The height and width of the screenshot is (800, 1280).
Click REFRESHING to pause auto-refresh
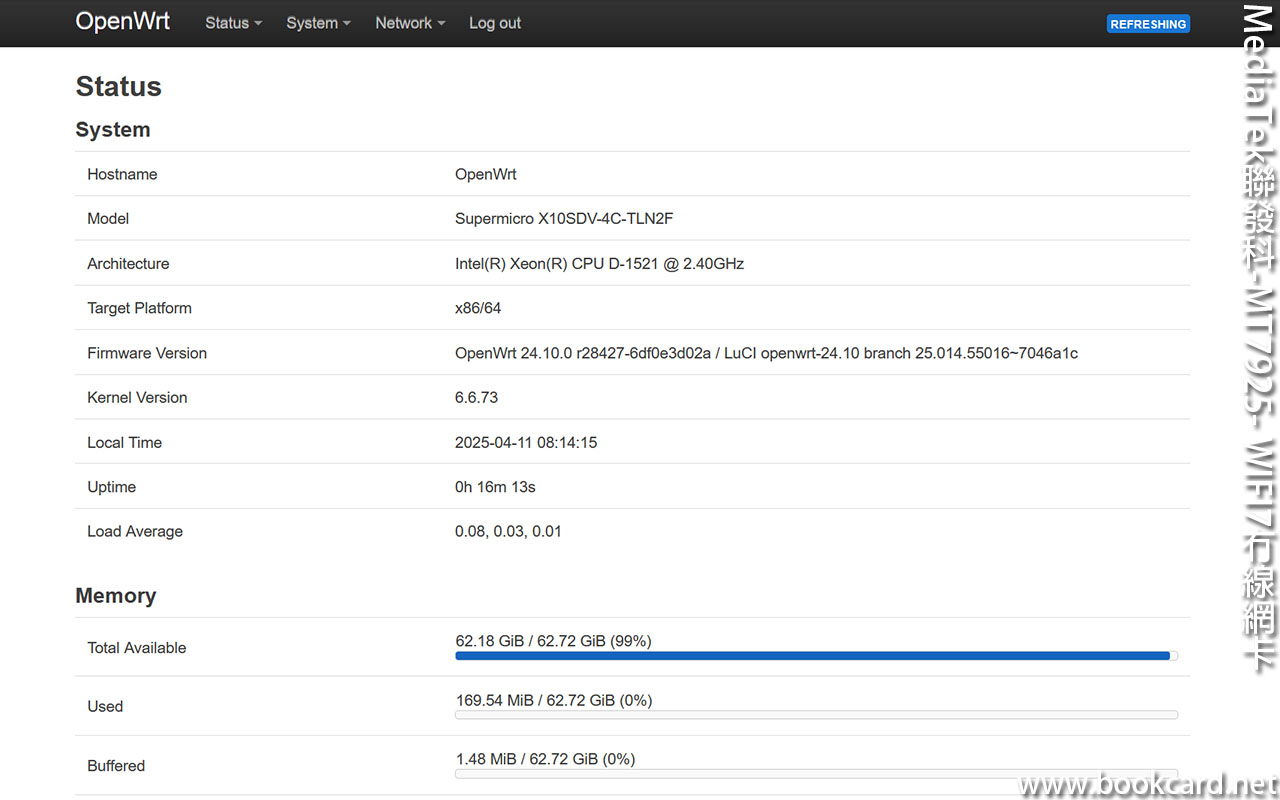pos(1148,23)
